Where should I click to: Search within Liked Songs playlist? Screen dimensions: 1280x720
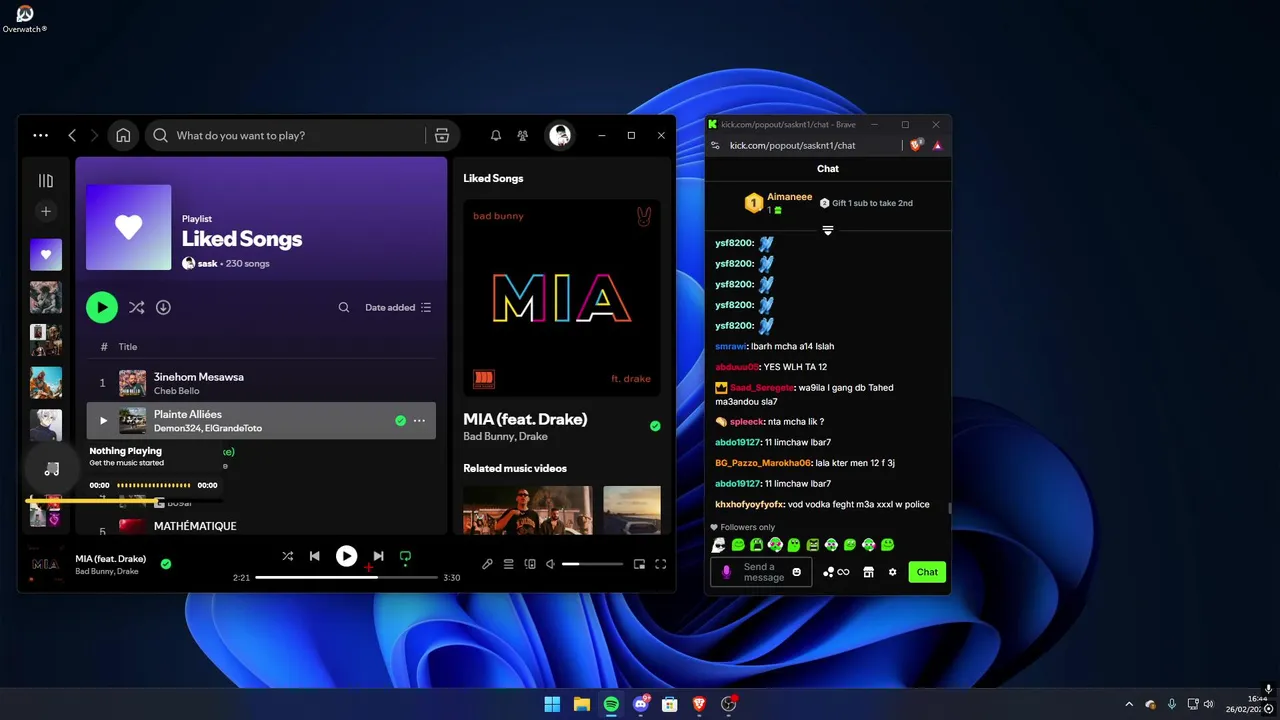344,307
